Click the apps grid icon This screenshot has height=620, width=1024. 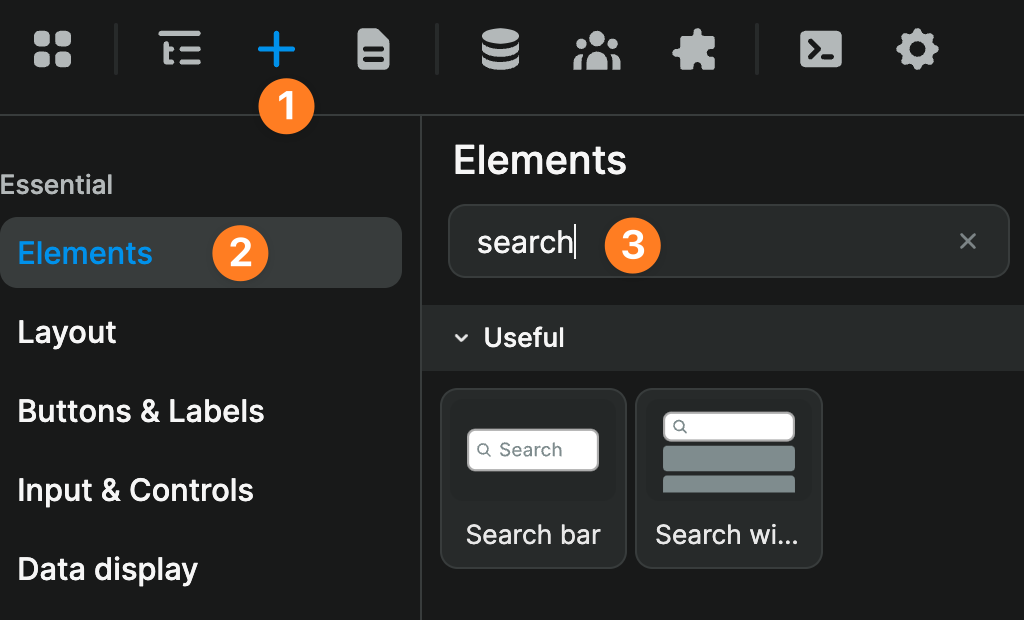coord(52,49)
